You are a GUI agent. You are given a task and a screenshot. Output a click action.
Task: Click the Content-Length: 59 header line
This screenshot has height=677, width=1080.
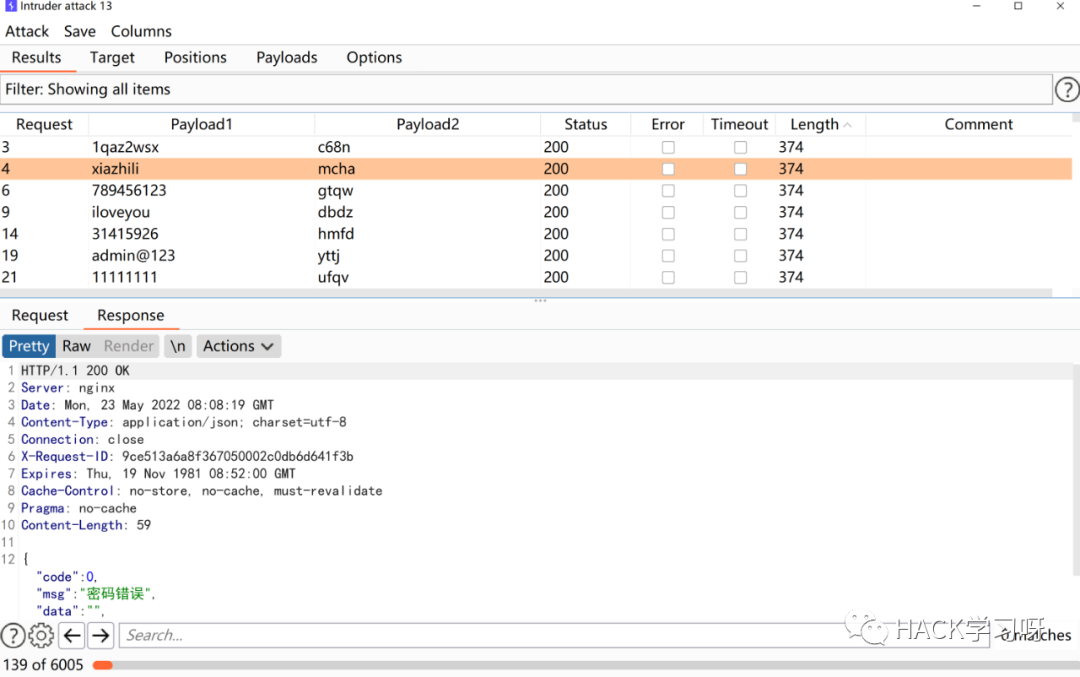tap(86, 525)
